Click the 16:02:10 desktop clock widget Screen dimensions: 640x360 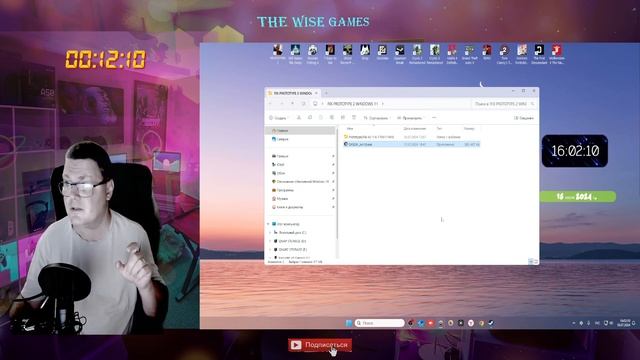(x=575, y=151)
